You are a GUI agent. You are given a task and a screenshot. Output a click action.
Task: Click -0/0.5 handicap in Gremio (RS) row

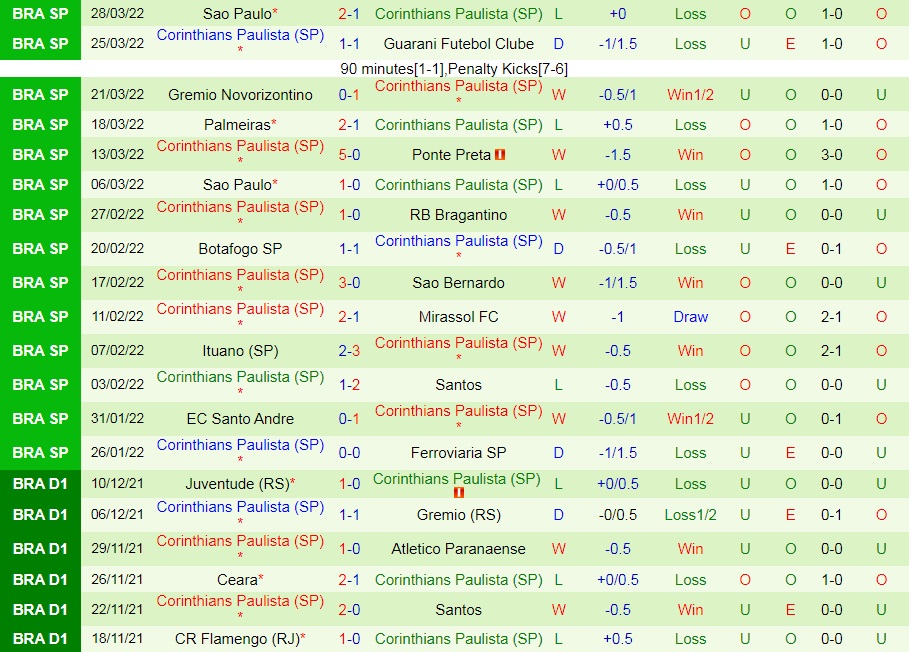click(x=618, y=515)
